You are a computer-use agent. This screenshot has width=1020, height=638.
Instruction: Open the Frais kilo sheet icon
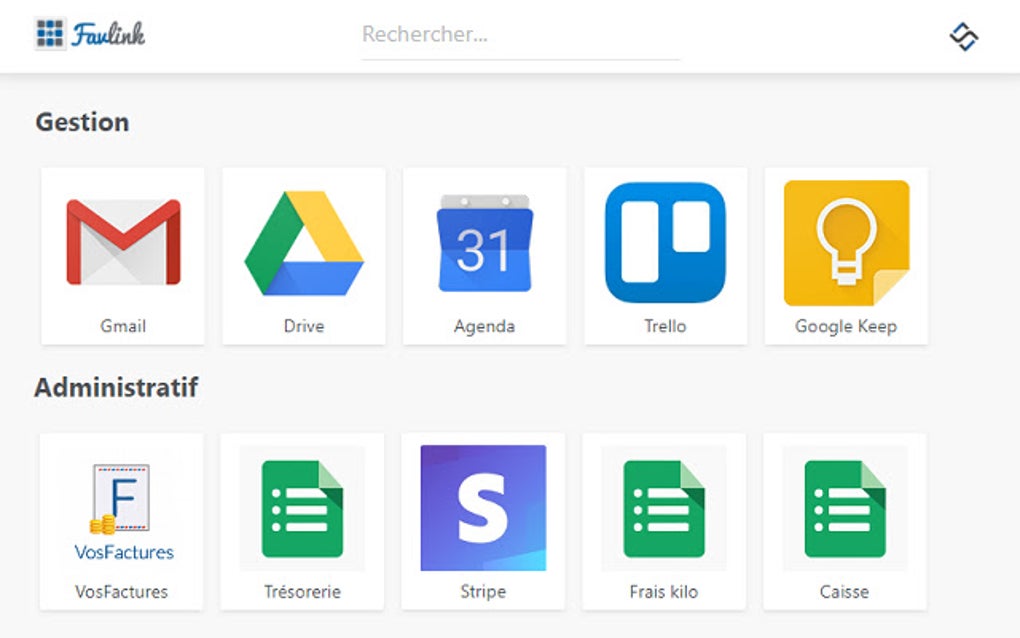[x=664, y=509]
